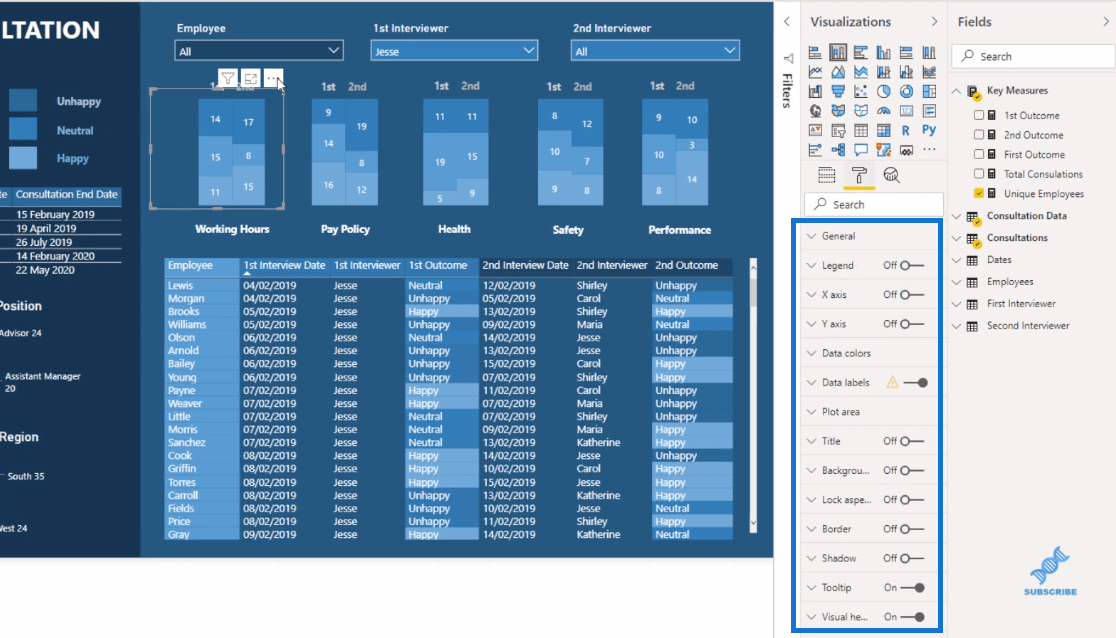Select the slicer visual
The height and width of the screenshot is (638, 1116).
[x=838, y=130]
